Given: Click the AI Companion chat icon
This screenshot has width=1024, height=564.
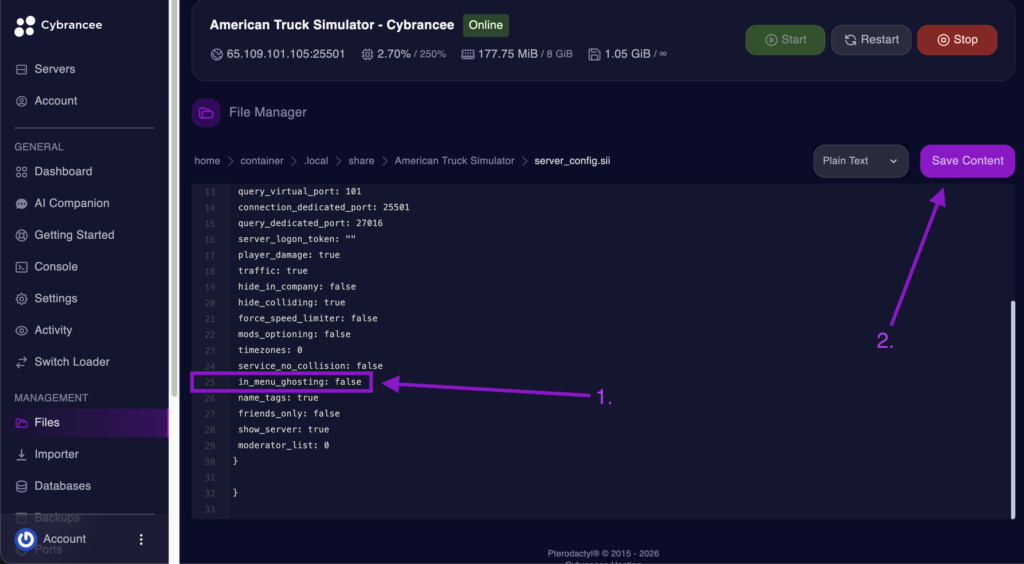Looking at the screenshot, I should tap(22, 204).
